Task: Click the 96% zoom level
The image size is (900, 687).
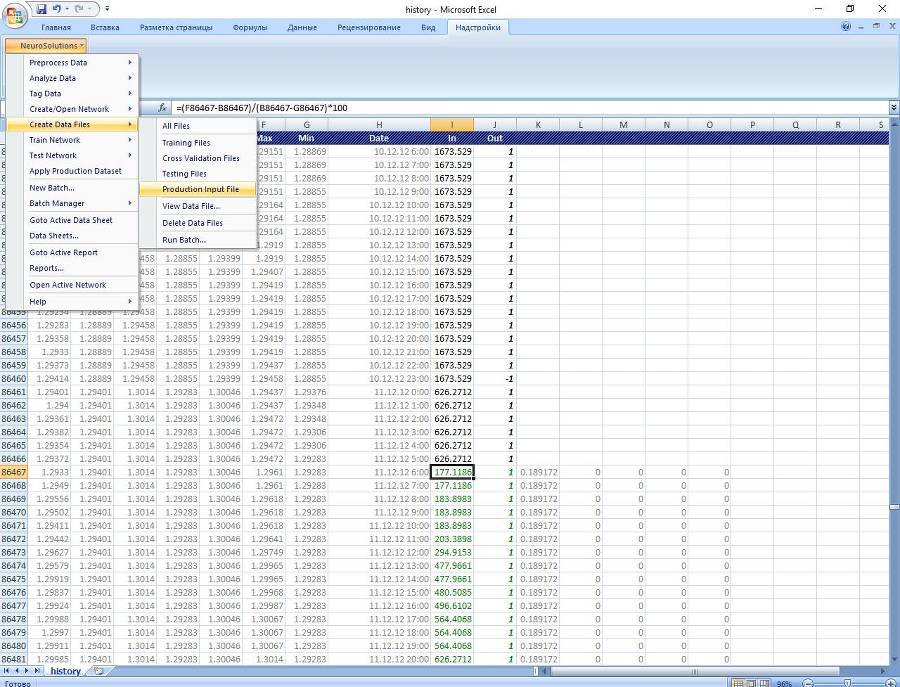Action: tap(784, 683)
